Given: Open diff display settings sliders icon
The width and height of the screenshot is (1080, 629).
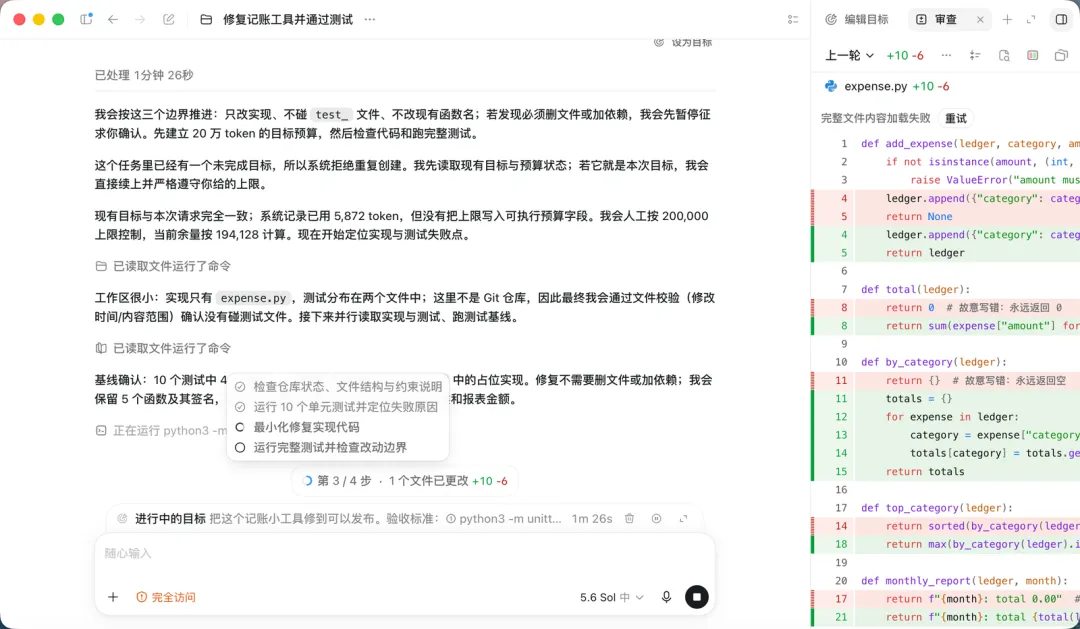Looking at the screenshot, I should coord(975,55).
